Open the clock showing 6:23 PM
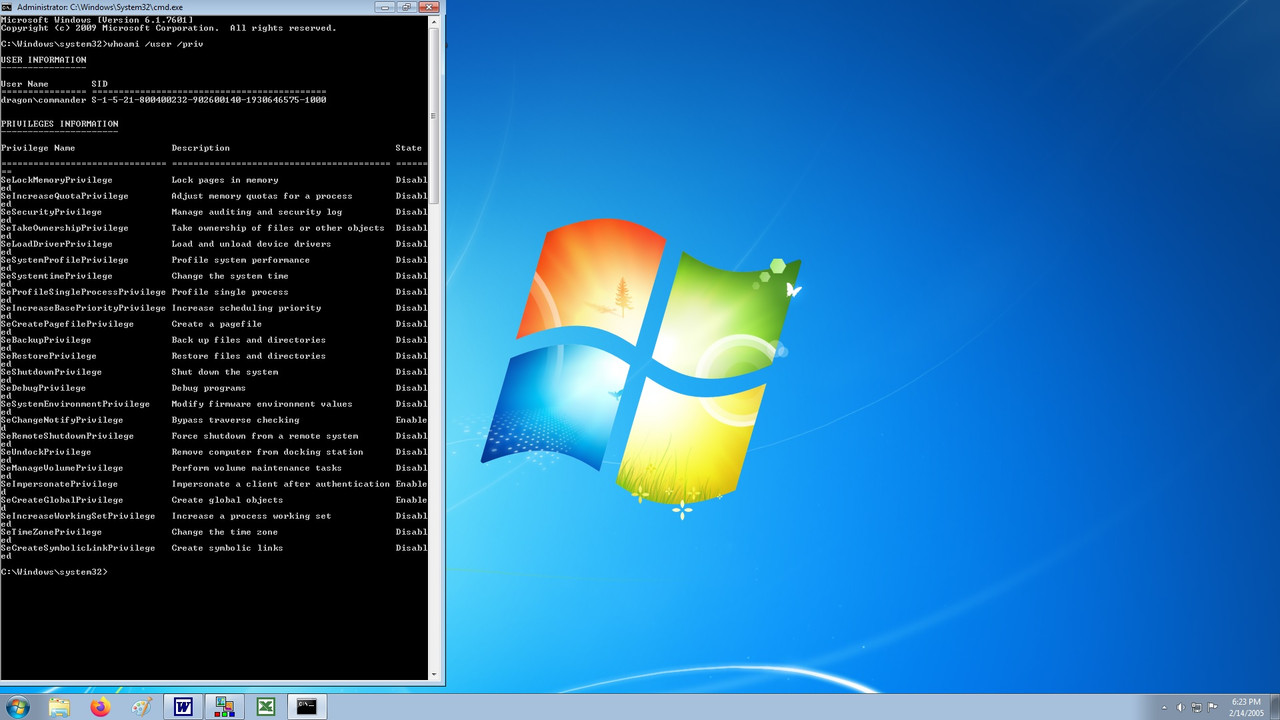This screenshot has width=1280, height=720. coord(1246,707)
